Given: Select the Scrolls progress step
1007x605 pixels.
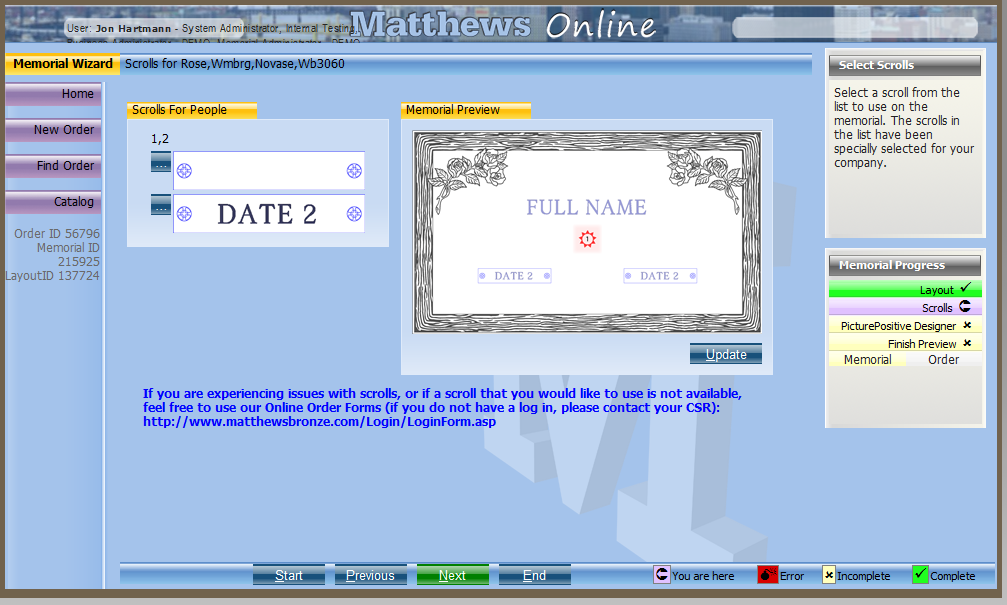Looking at the screenshot, I should (x=905, y=307).
